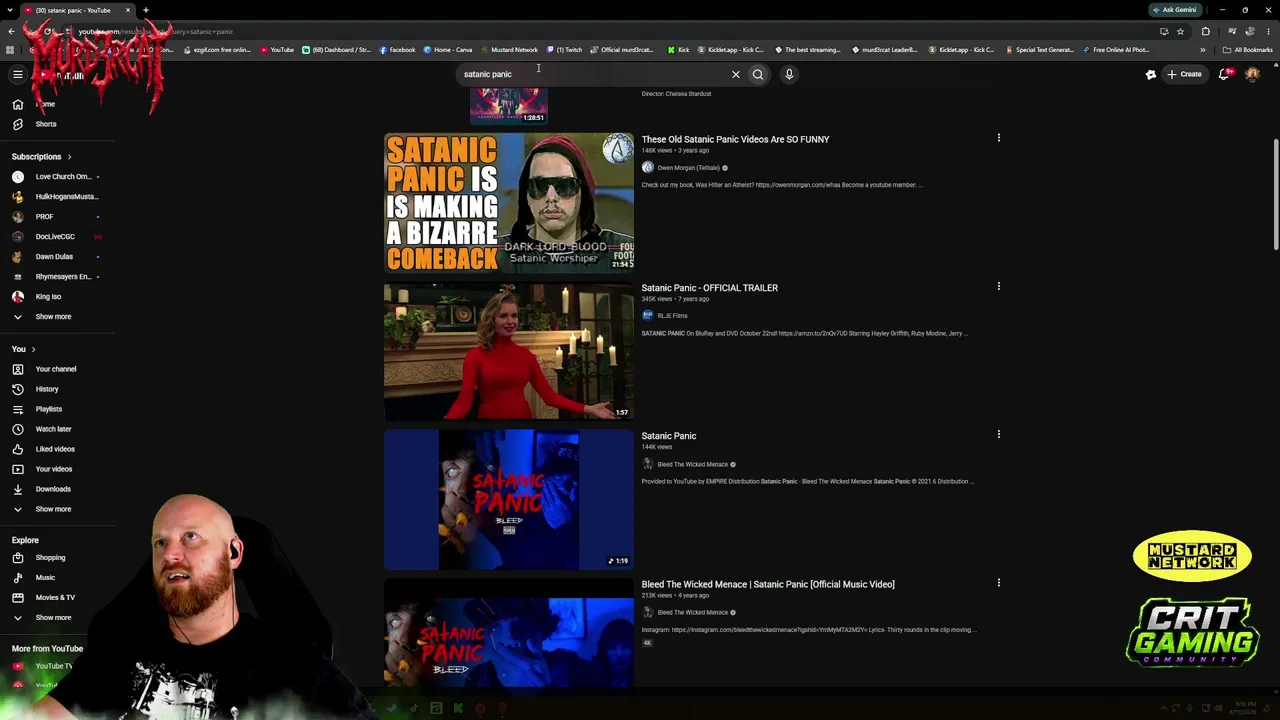Open the Mustard Network bookmark
The image size is (1280, 720).
509,50
